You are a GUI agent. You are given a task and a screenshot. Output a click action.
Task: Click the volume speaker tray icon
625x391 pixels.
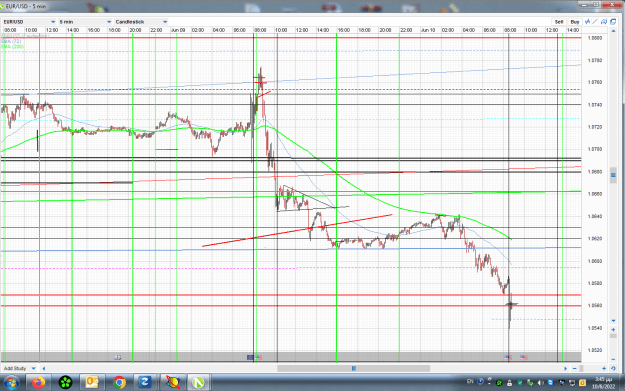pos(541,383)
